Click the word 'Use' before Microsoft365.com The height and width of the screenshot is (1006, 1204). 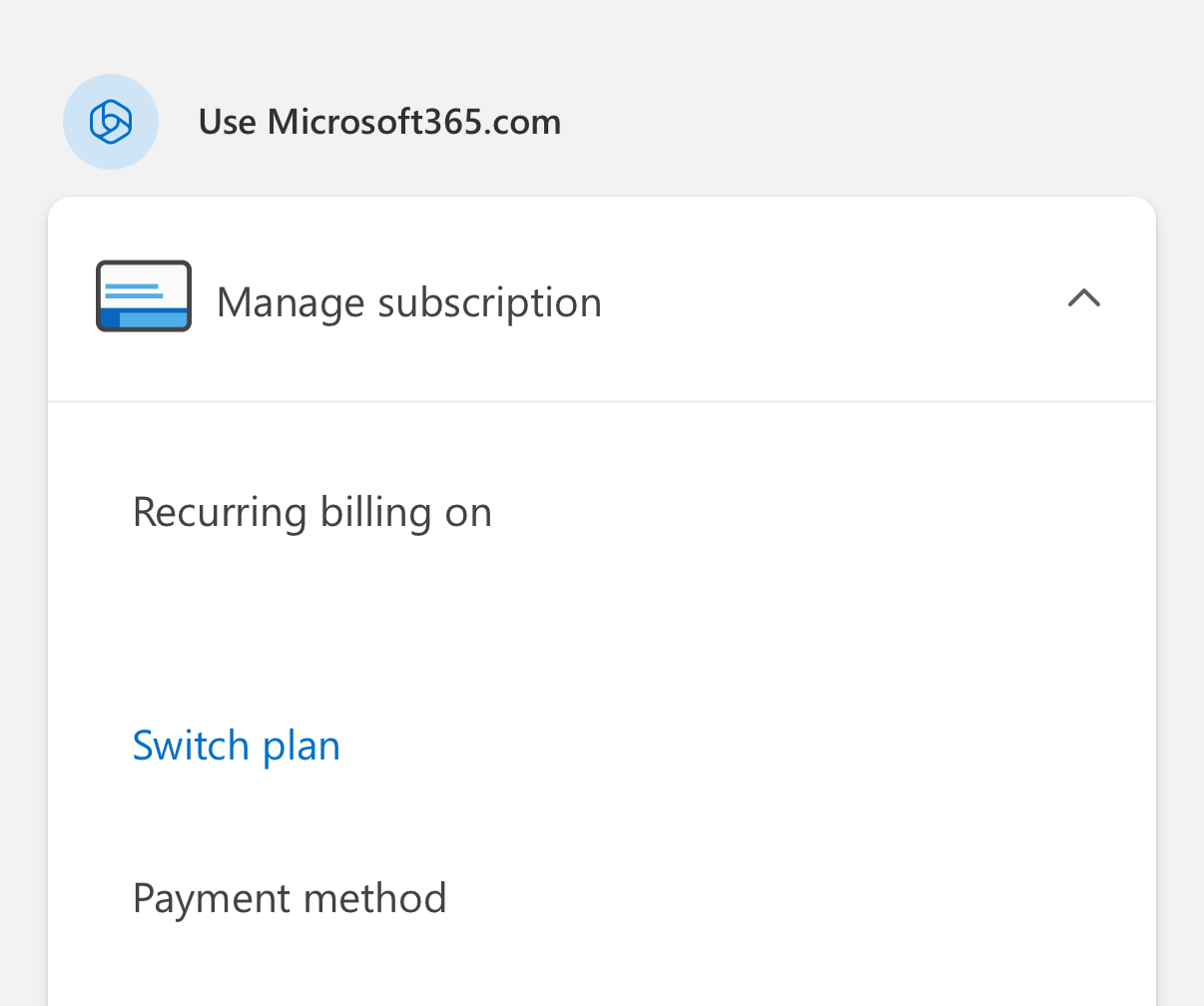point(227,122)
